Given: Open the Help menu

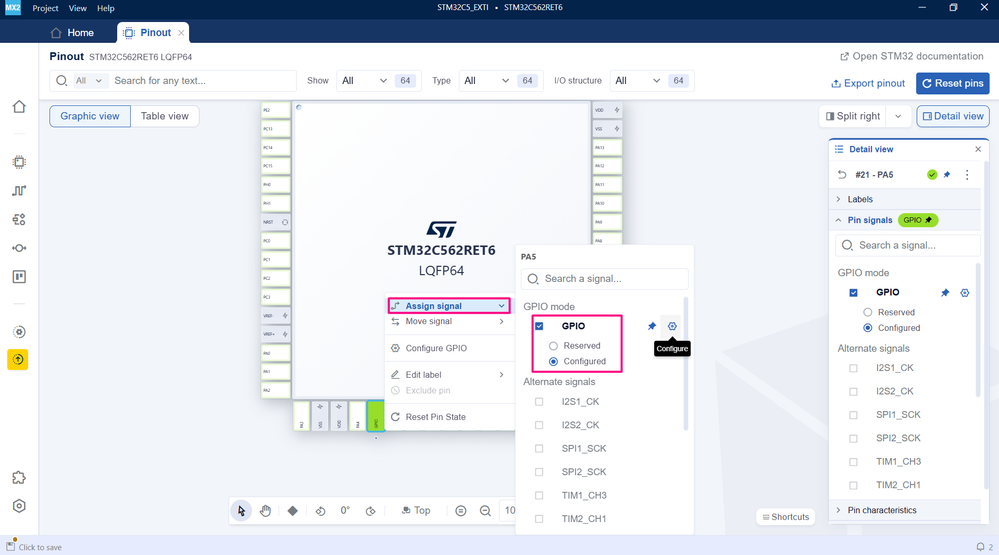Looking at the screenshot, I should [x=106, y=8].
